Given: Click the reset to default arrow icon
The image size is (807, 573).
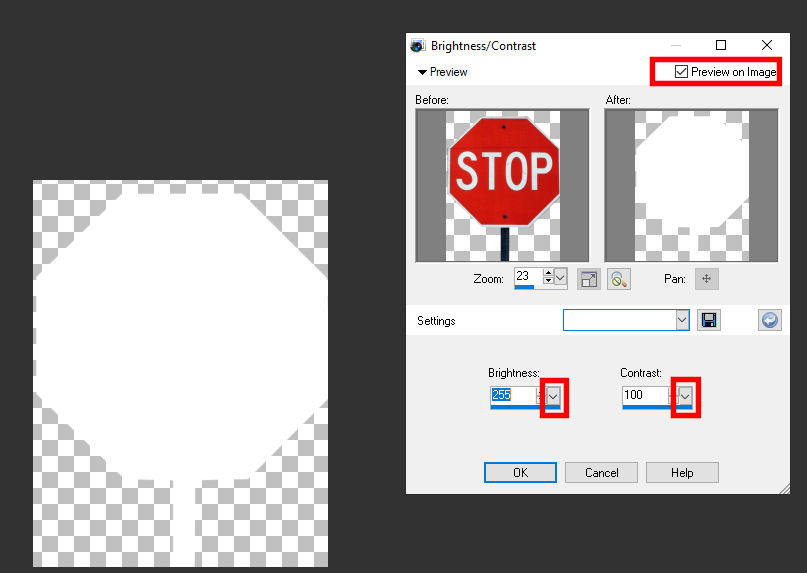Looking at the screenshot, I should [769, 320].
